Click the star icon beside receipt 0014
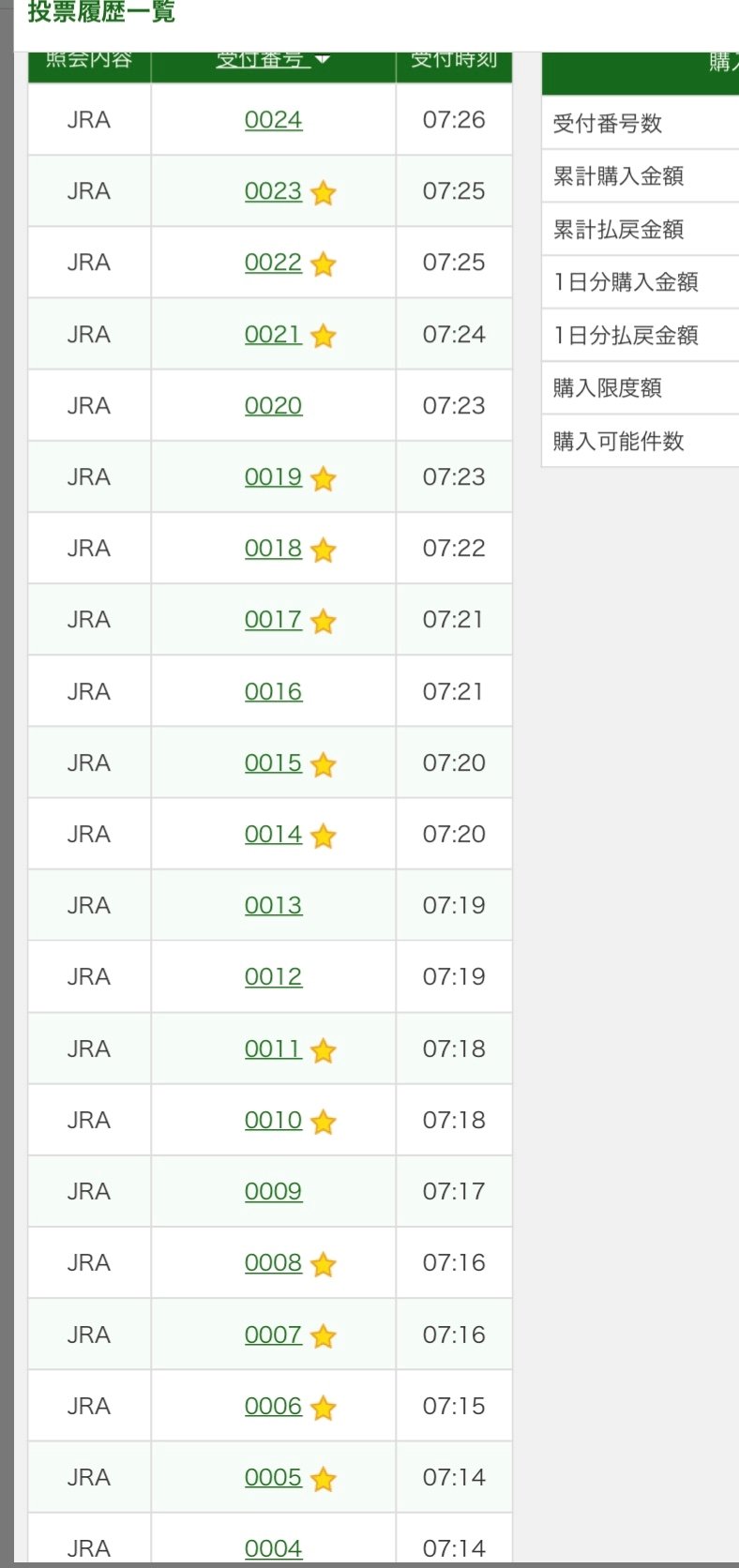This screenshot has height=1568, width=739. click(x=324, y=836)
